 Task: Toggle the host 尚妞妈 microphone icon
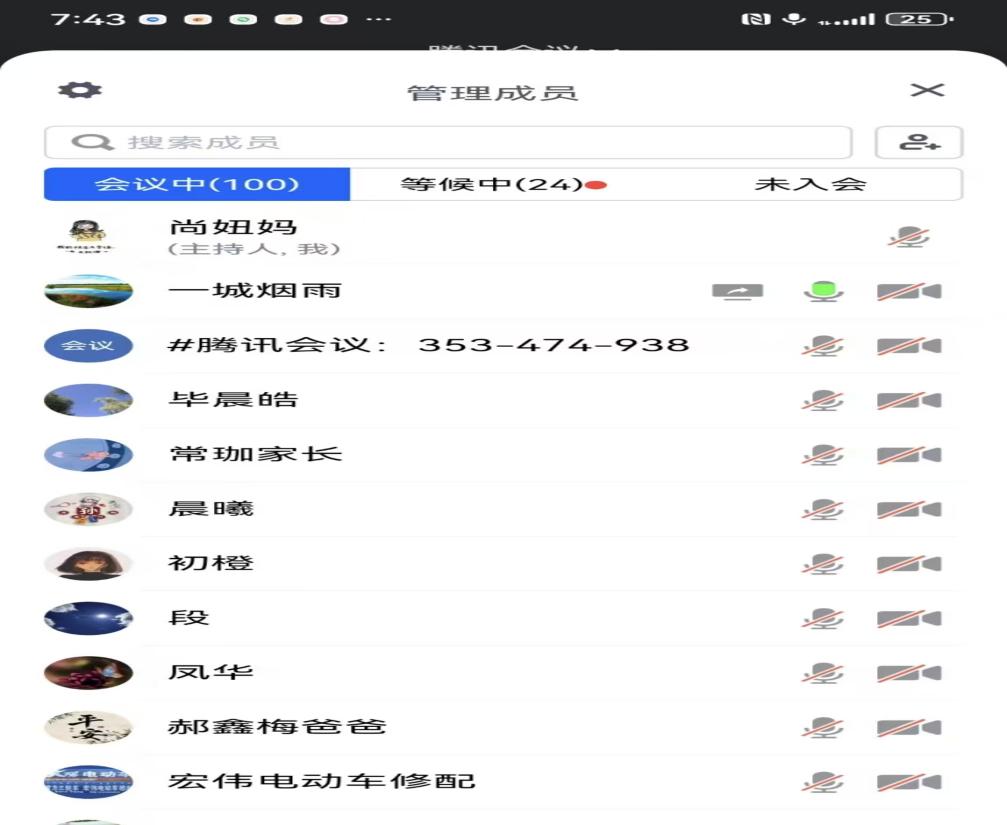coord(909,238)
